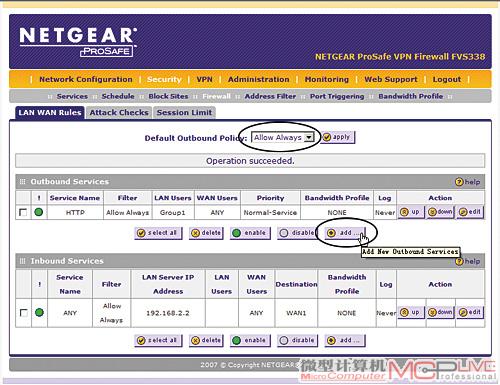The height and width of the screenshot is (385, 500).
Task: Click the 192.168.2.2 LAN server address
Action: click(168, 313)
